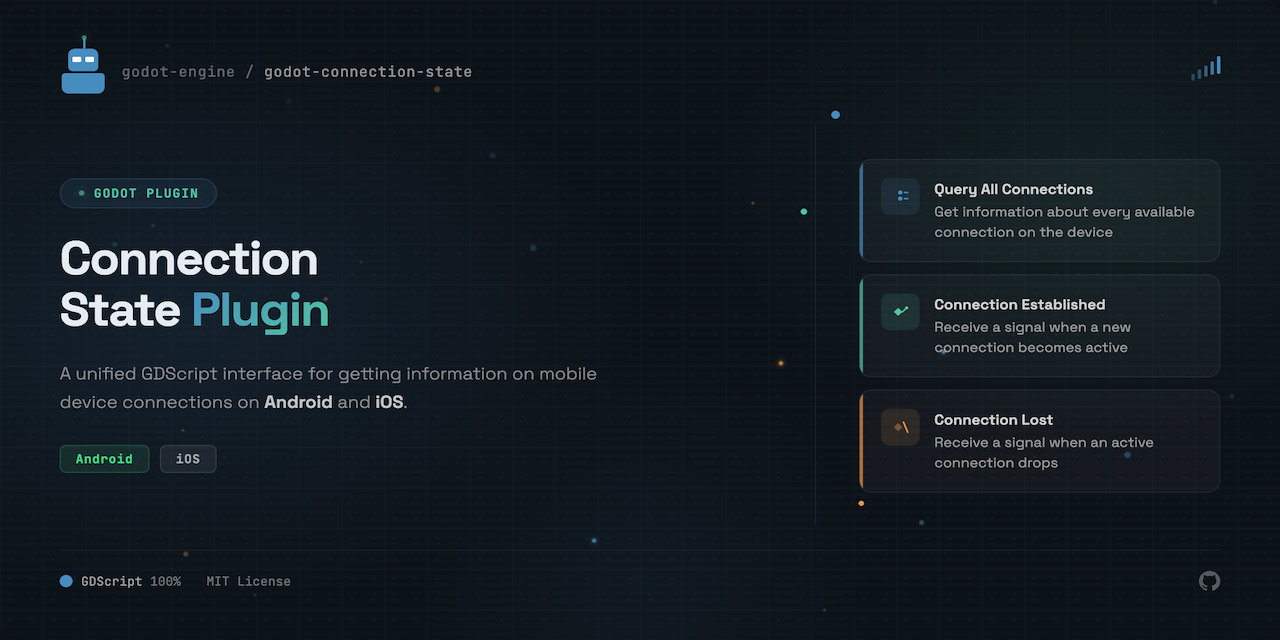
Task: Click 'Receive a signal when an active' description
Action: tap(1043, 442)
